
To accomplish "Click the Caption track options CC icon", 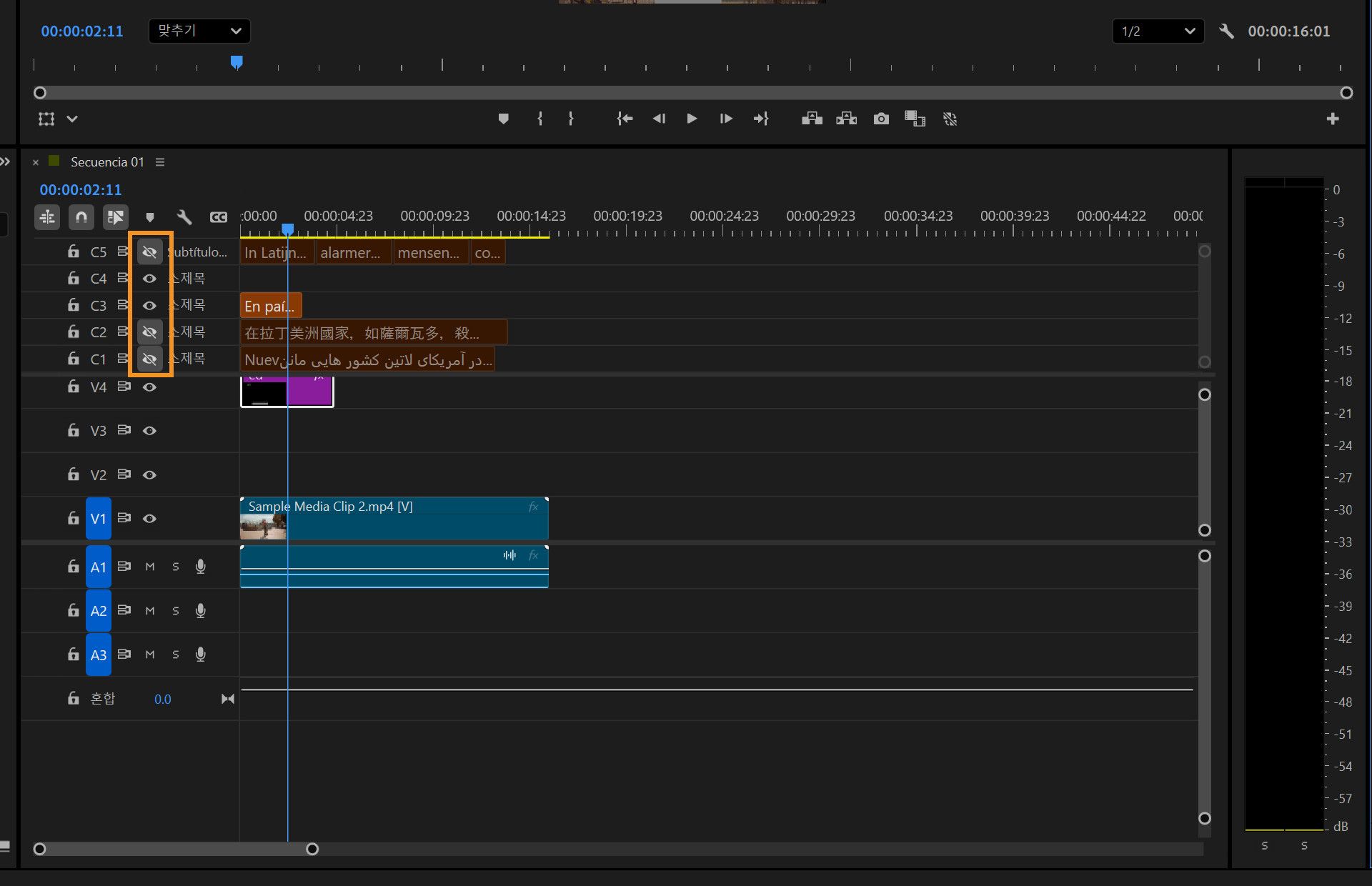I will pyautogui.click(x=218, y=217).
